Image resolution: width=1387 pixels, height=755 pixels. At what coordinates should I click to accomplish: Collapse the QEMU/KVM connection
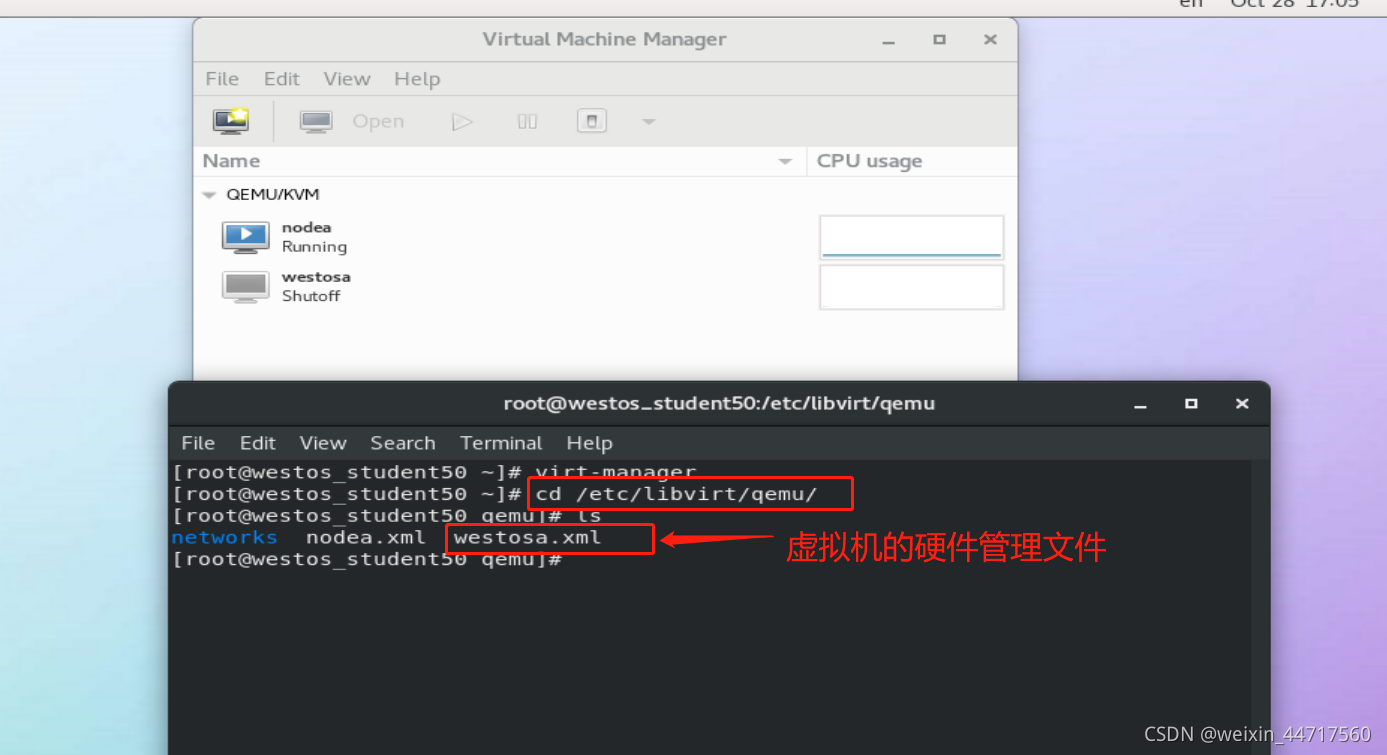[209, 195]
